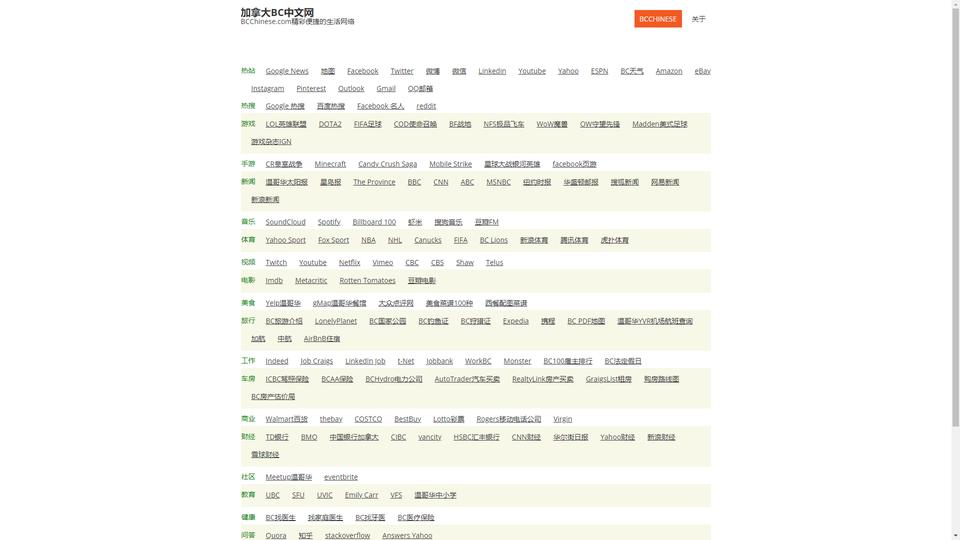Image resolution: width=960 pixels, height=540 pixels.
Task: Open the Rotten Tomatoes link
Action: coord(367,280)
